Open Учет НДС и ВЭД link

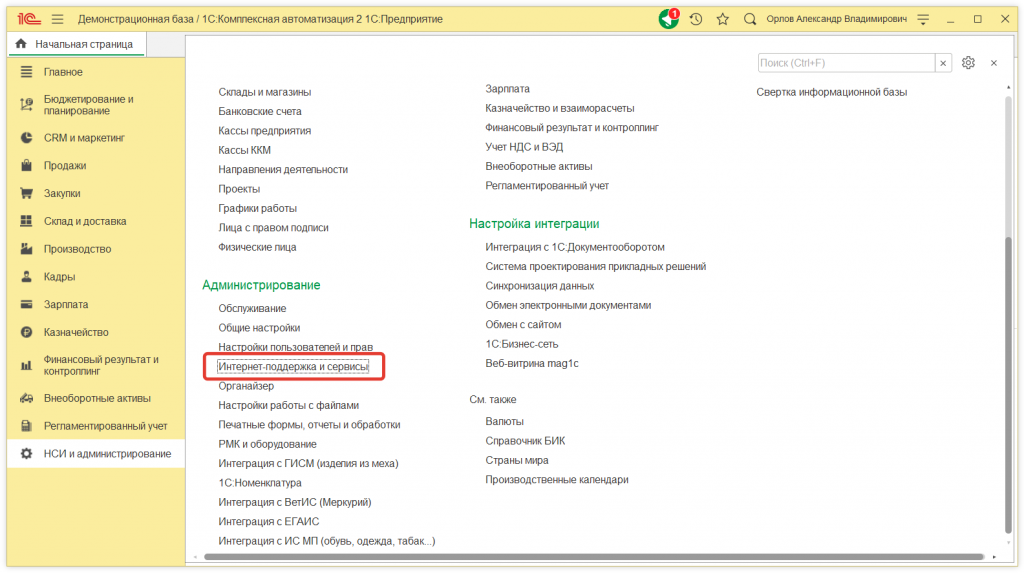524,147
